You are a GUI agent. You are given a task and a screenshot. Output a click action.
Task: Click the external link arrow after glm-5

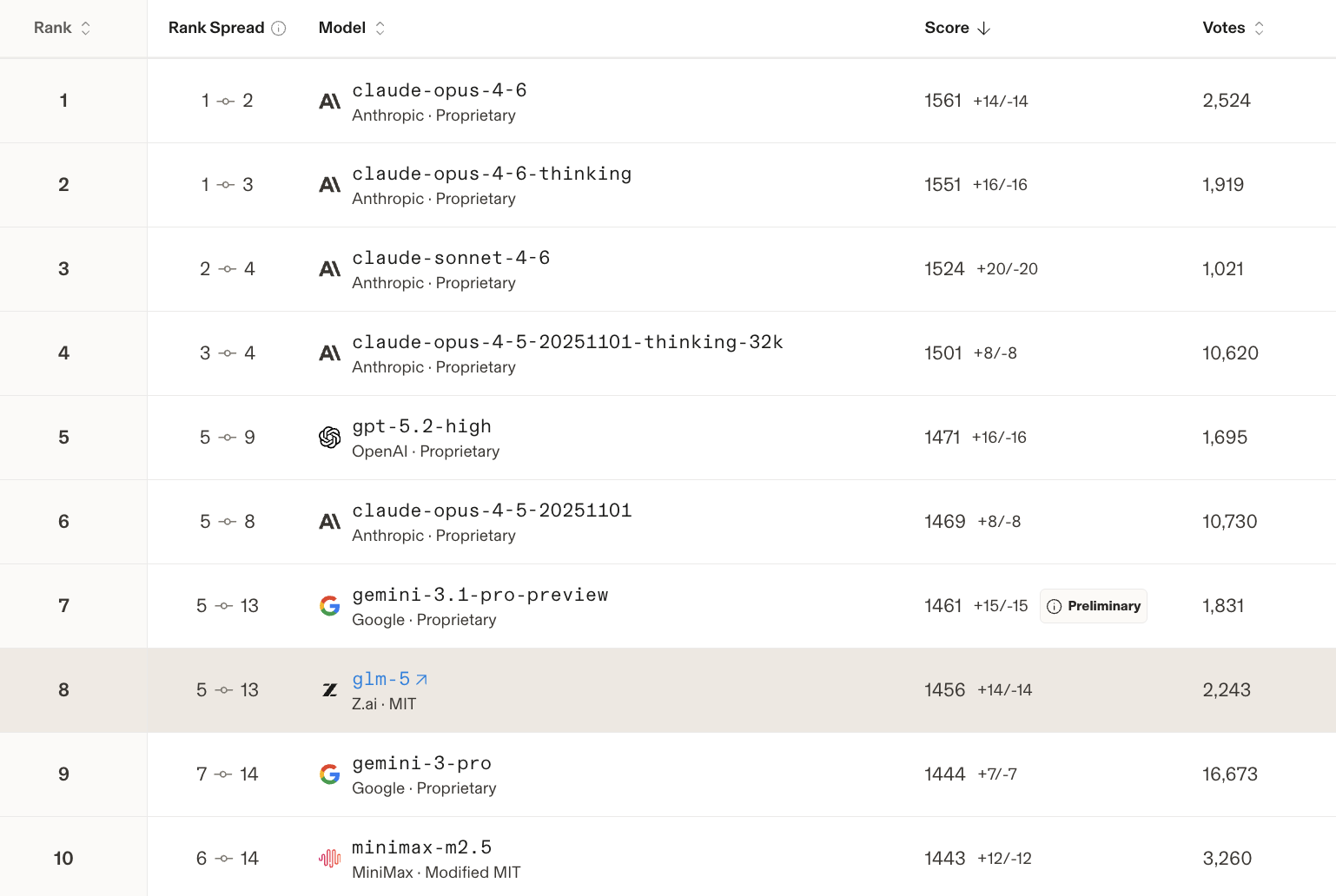click(421, 680)
